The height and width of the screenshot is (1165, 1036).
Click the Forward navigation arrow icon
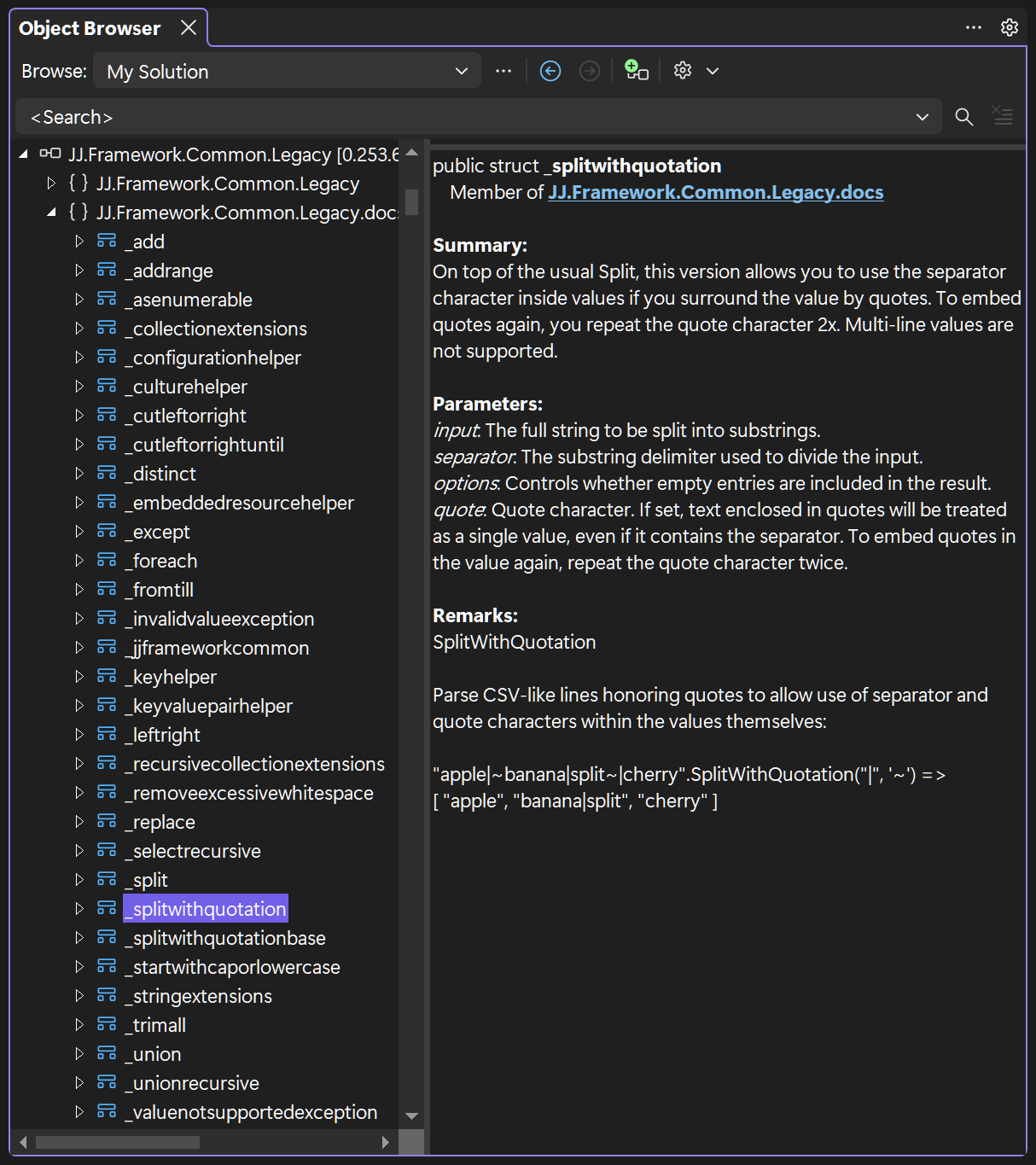[590, 71]
